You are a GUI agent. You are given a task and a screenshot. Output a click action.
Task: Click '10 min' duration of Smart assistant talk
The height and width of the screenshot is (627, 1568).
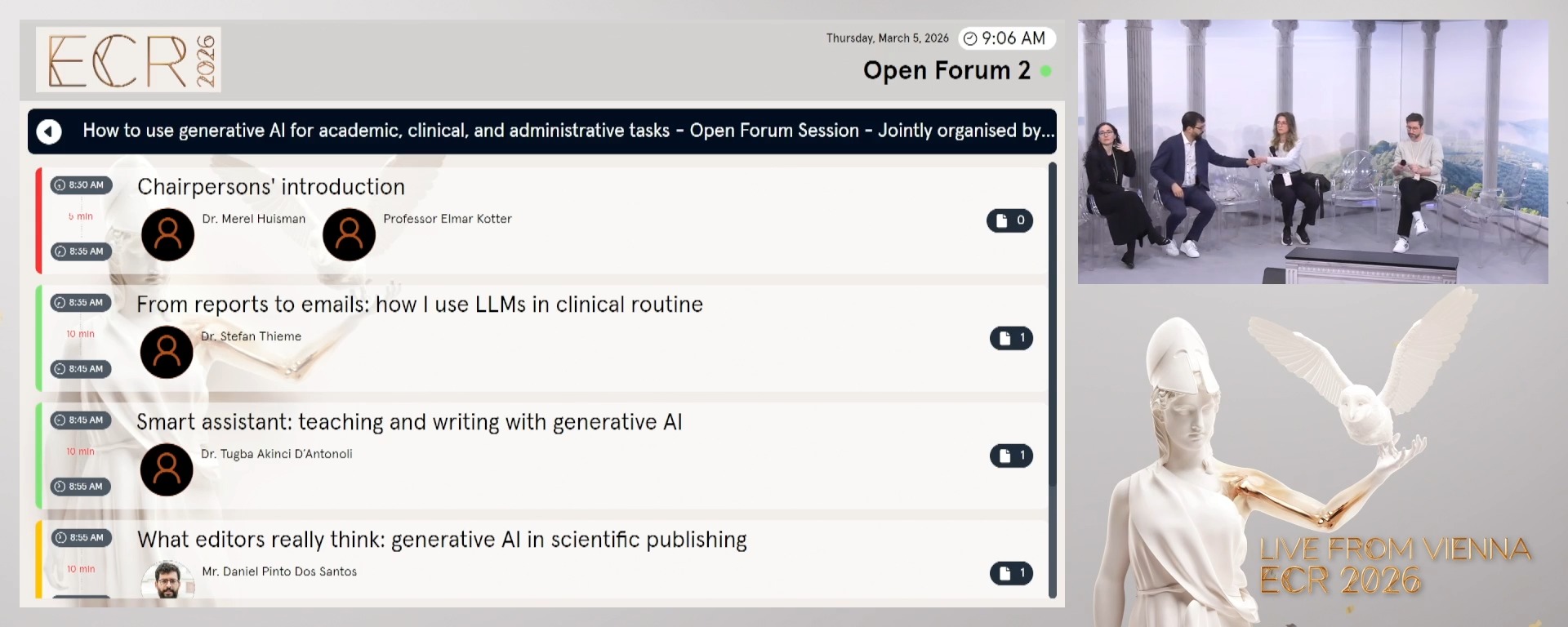point(81,451)
